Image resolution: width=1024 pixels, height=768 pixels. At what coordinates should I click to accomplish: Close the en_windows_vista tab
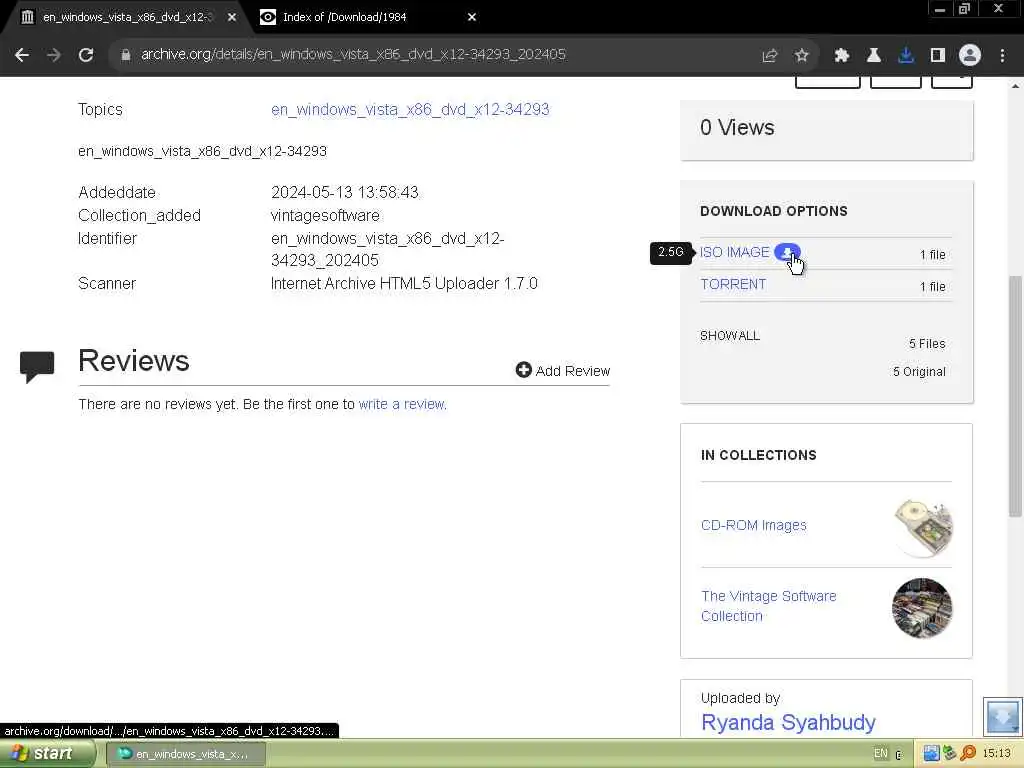pos(232,18)
